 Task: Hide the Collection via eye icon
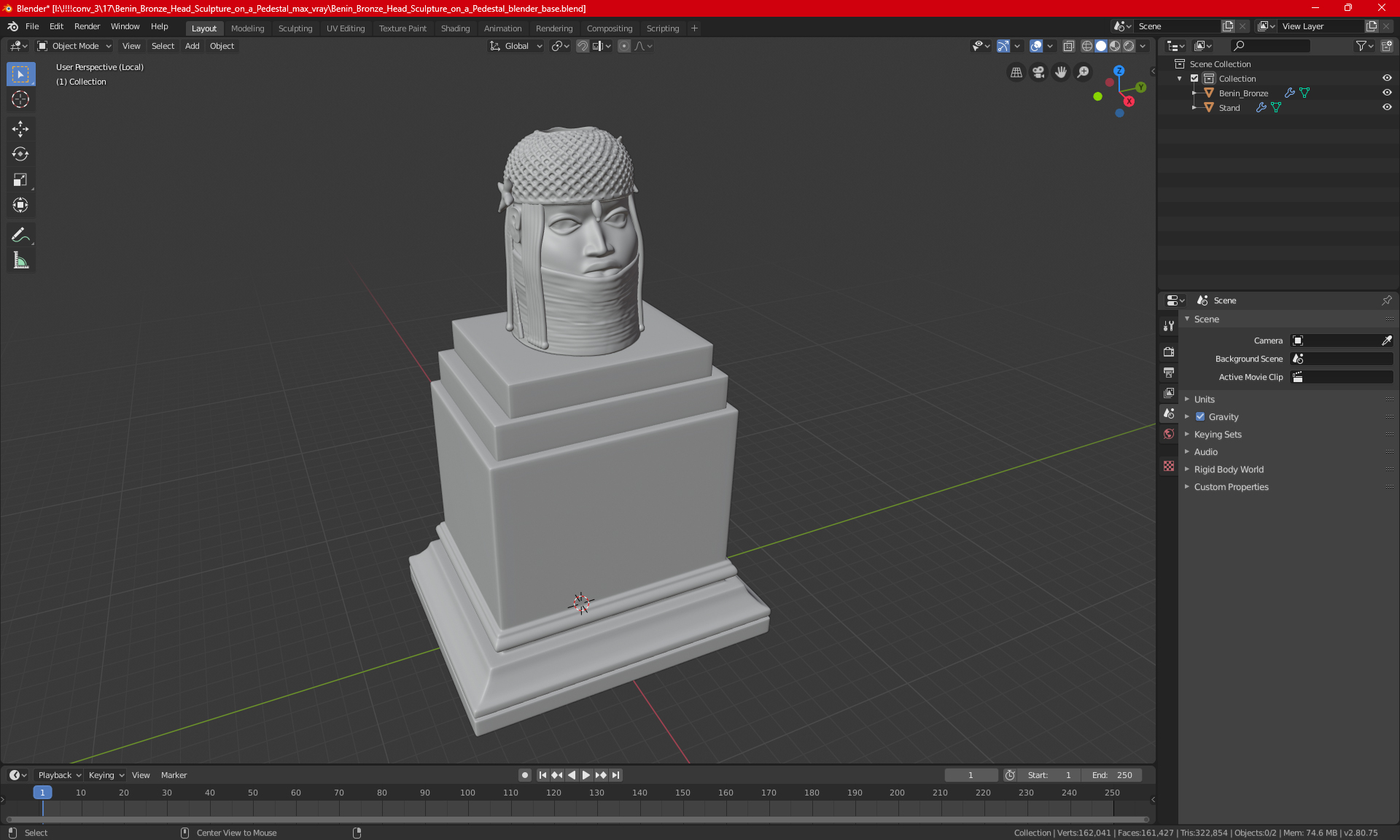coord(1387,78)
